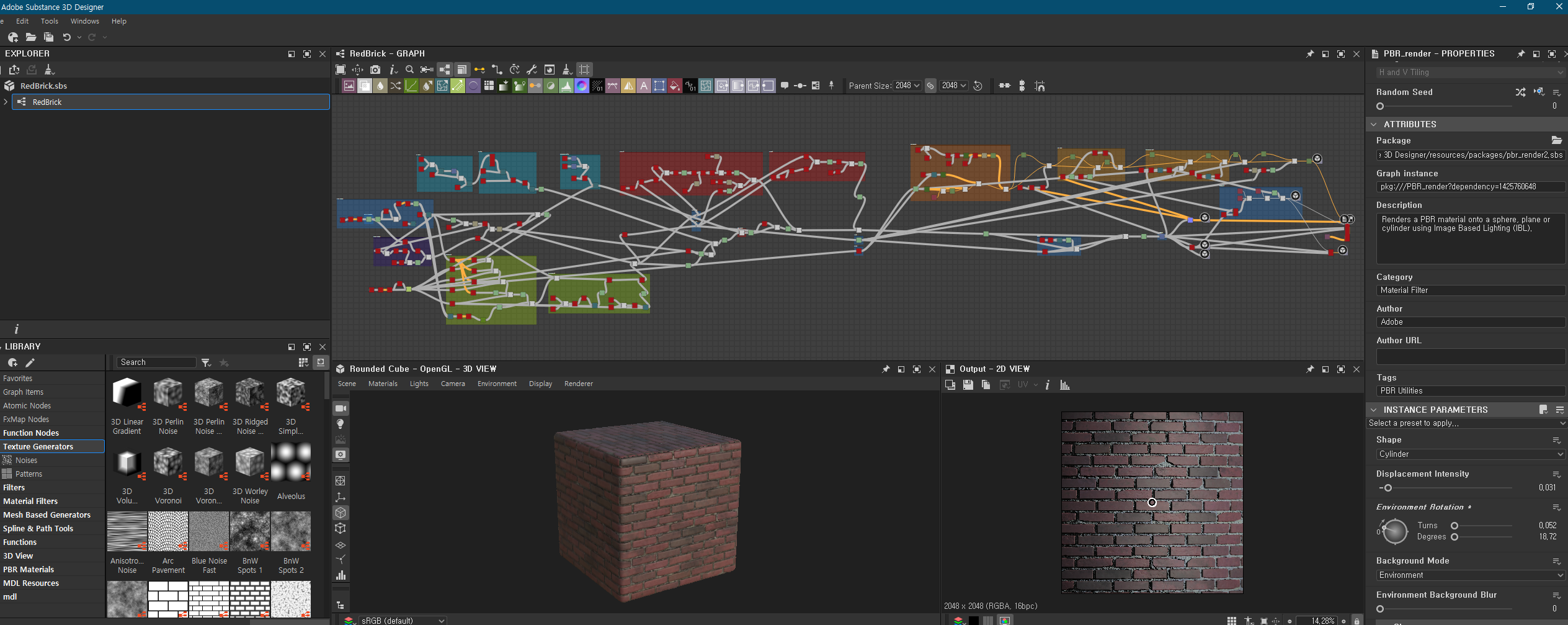1568x625 pixels.
Task: Open the Windows menu
Action: click(85, 21)
